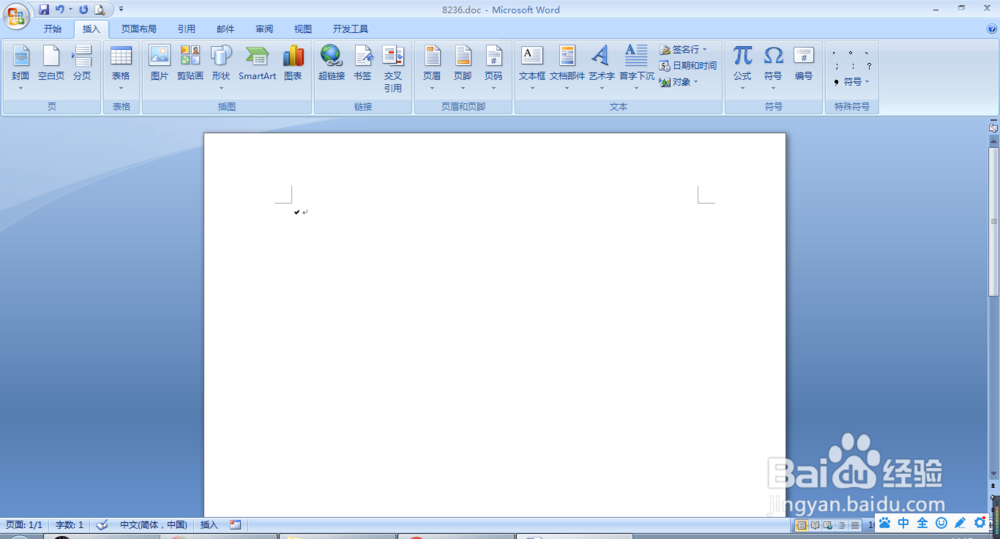The height and width of the screenshot is (539, 1000).
Task: Insert a hyperlink (超链接)
Action: pyautogui.click(x=332, y=63)
